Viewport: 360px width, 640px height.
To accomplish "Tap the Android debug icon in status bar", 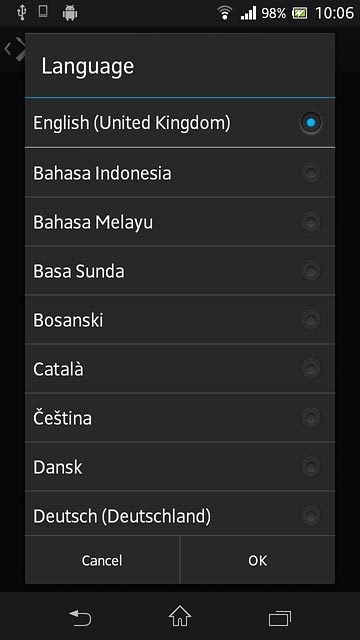I will (70, 13).
